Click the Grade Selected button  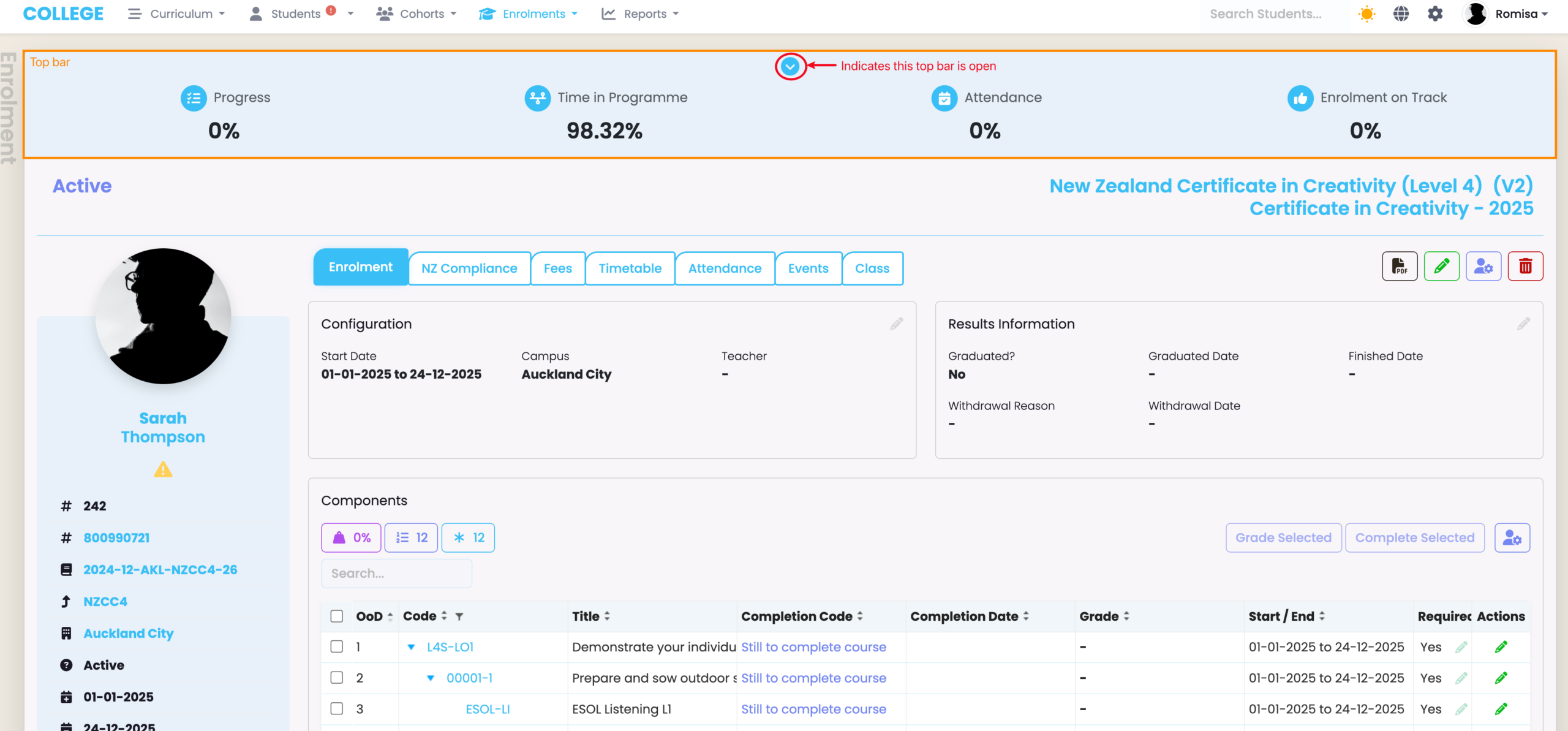tap(1283, 538)
